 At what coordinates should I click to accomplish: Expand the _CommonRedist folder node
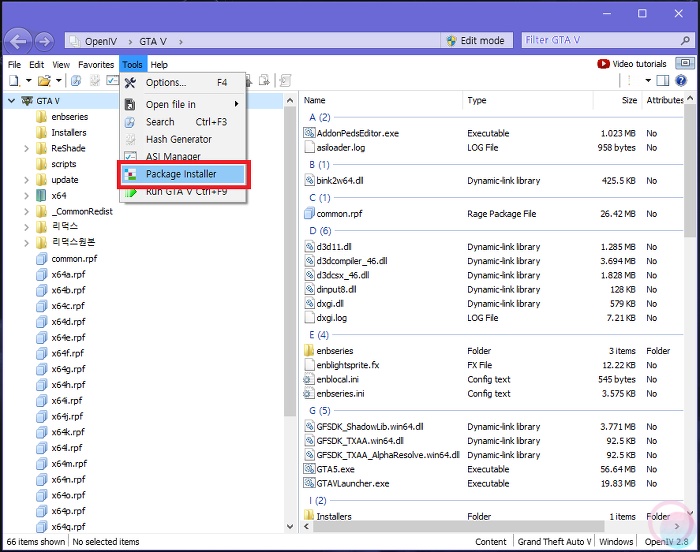click(x=26, y=212)
